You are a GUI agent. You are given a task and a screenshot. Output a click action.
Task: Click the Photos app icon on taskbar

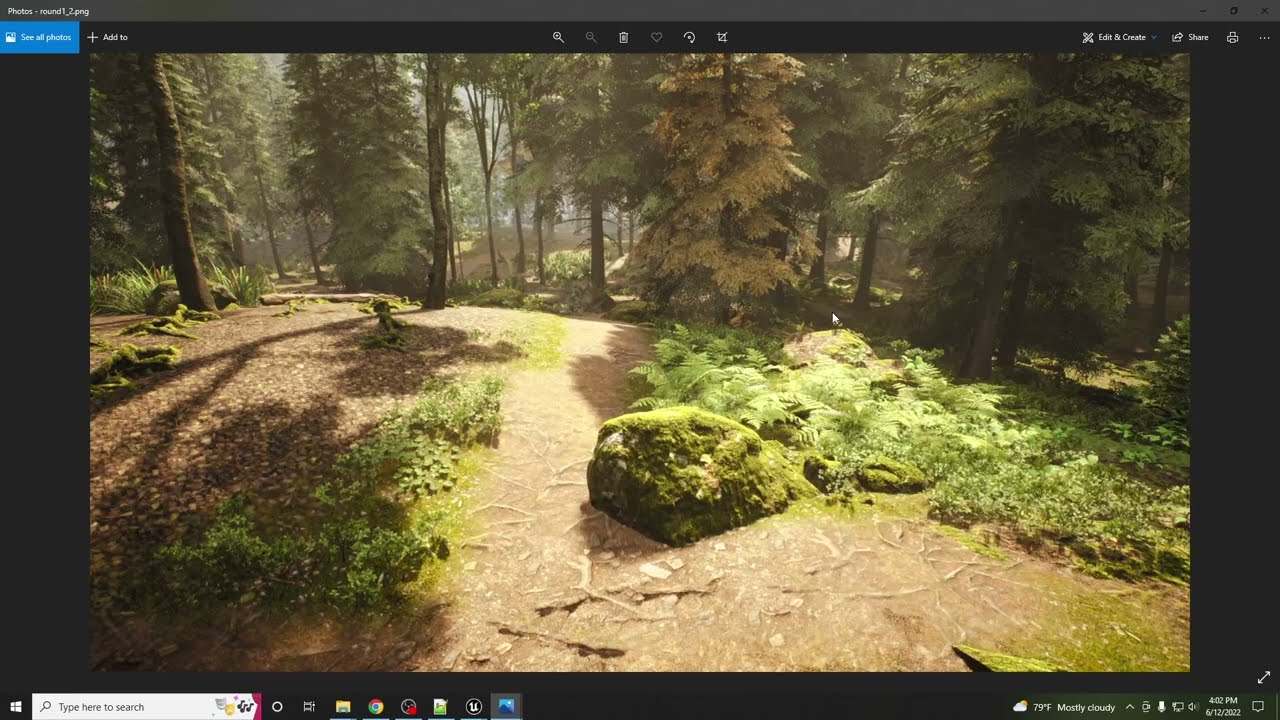(x=506, y=706)
